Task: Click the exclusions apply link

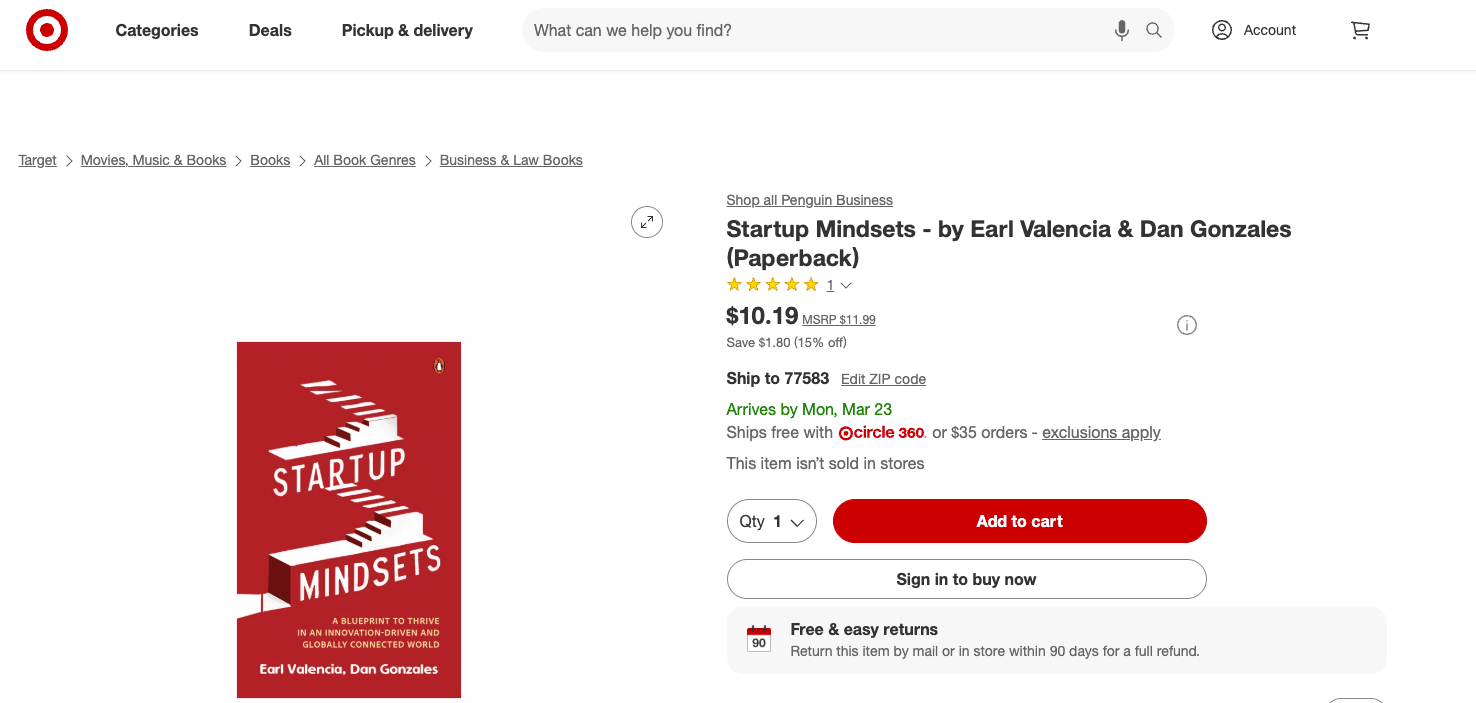Action: pyautogui.click(x=1101, y=433)
